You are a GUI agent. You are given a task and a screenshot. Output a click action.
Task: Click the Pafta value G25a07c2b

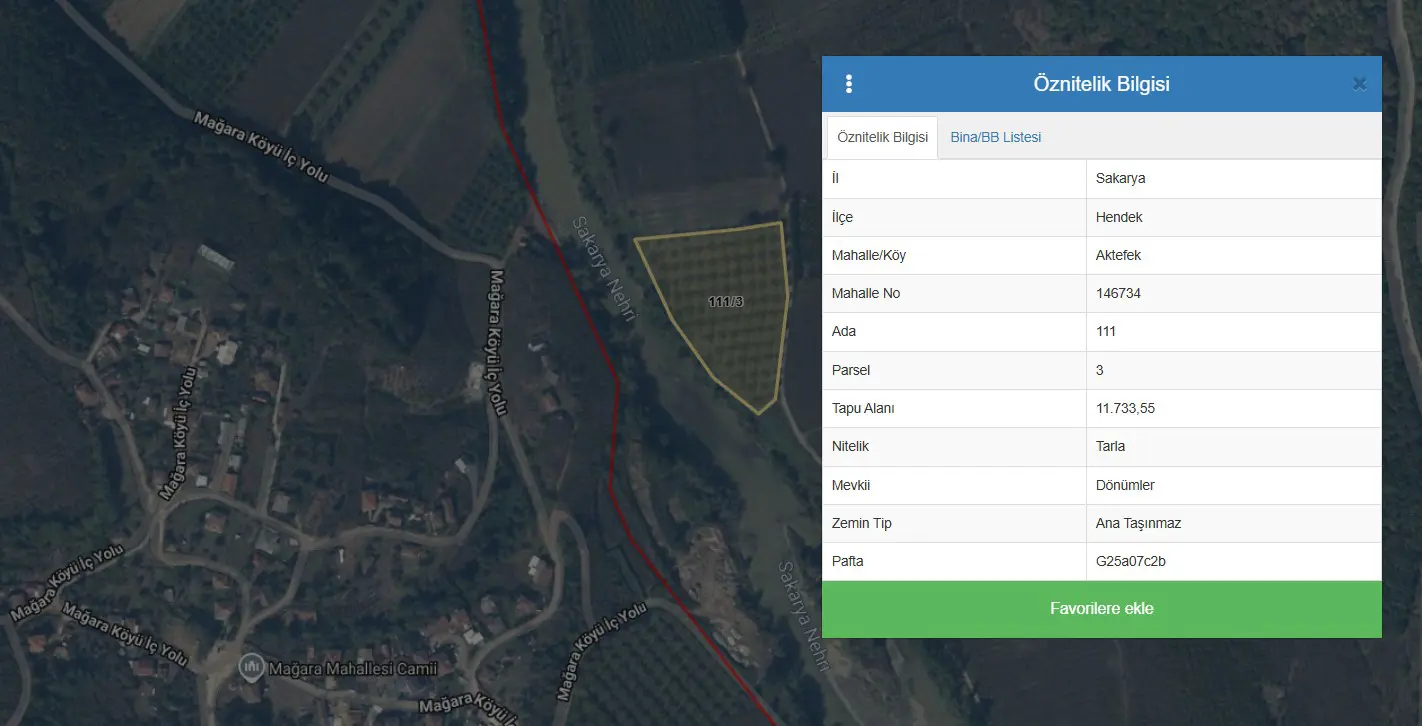click(x=1131, y=561)
